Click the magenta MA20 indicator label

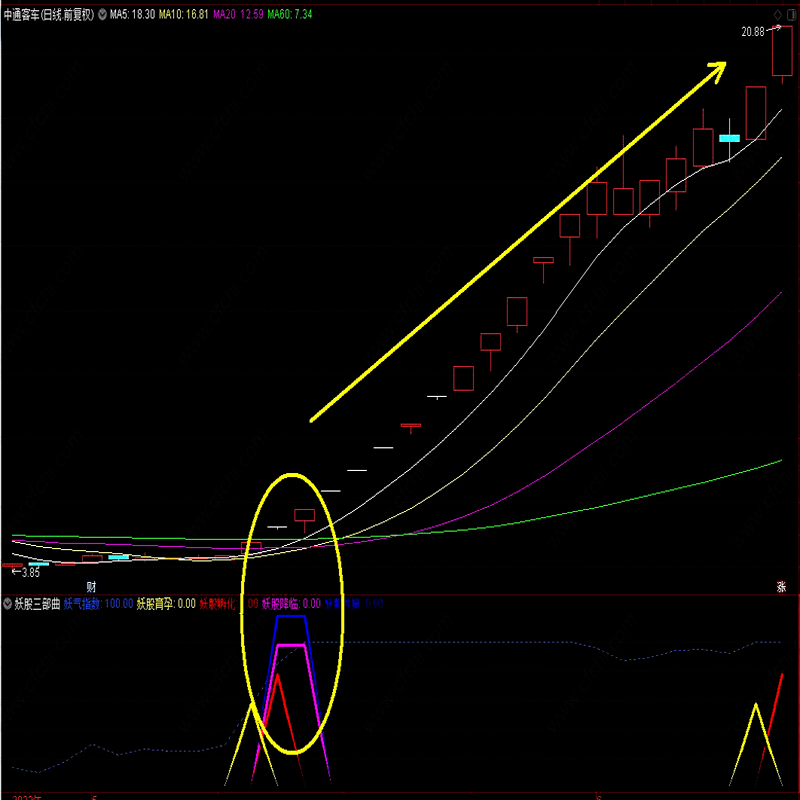(245, 15)
